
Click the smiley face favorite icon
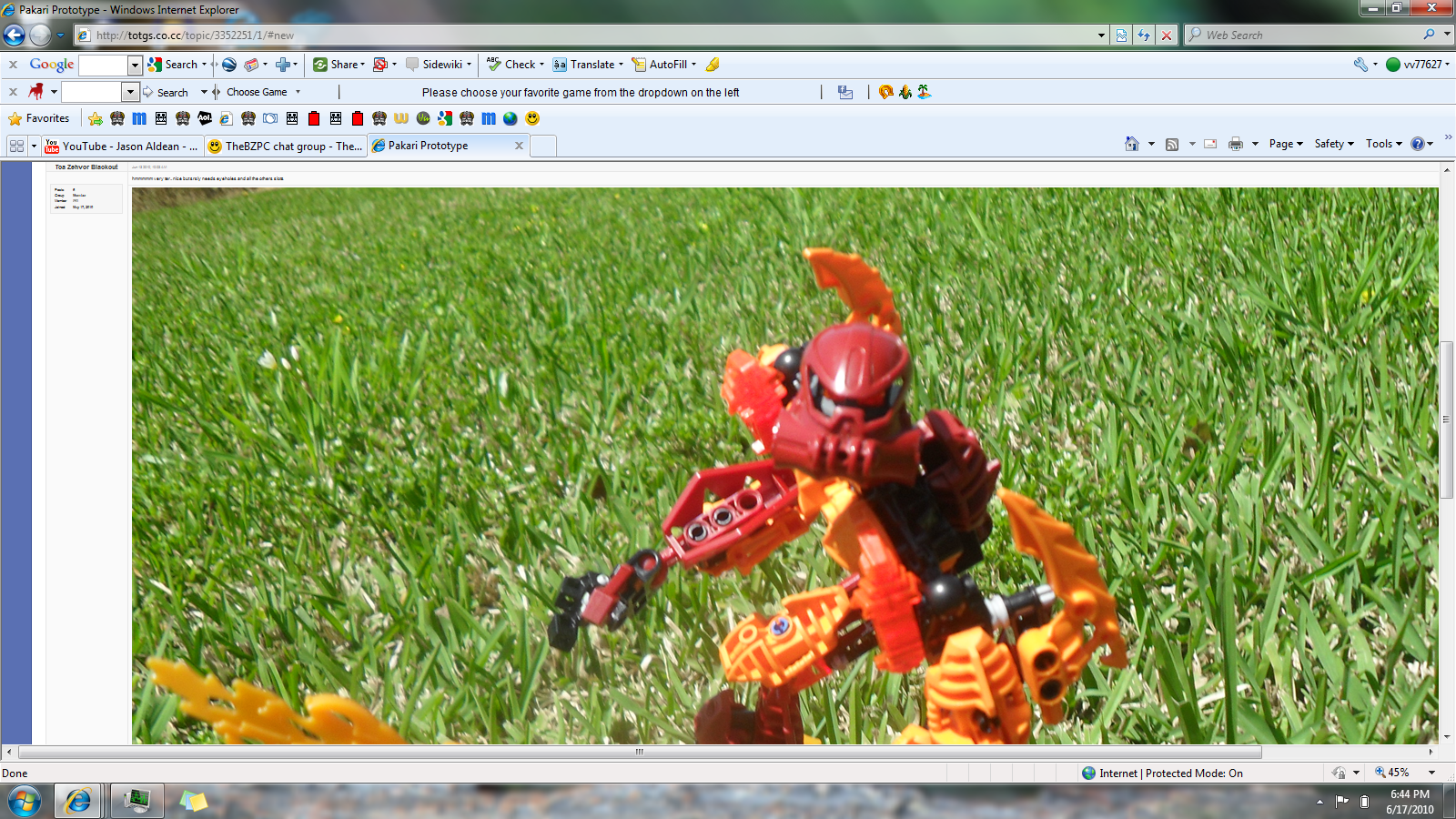point(532,118)
